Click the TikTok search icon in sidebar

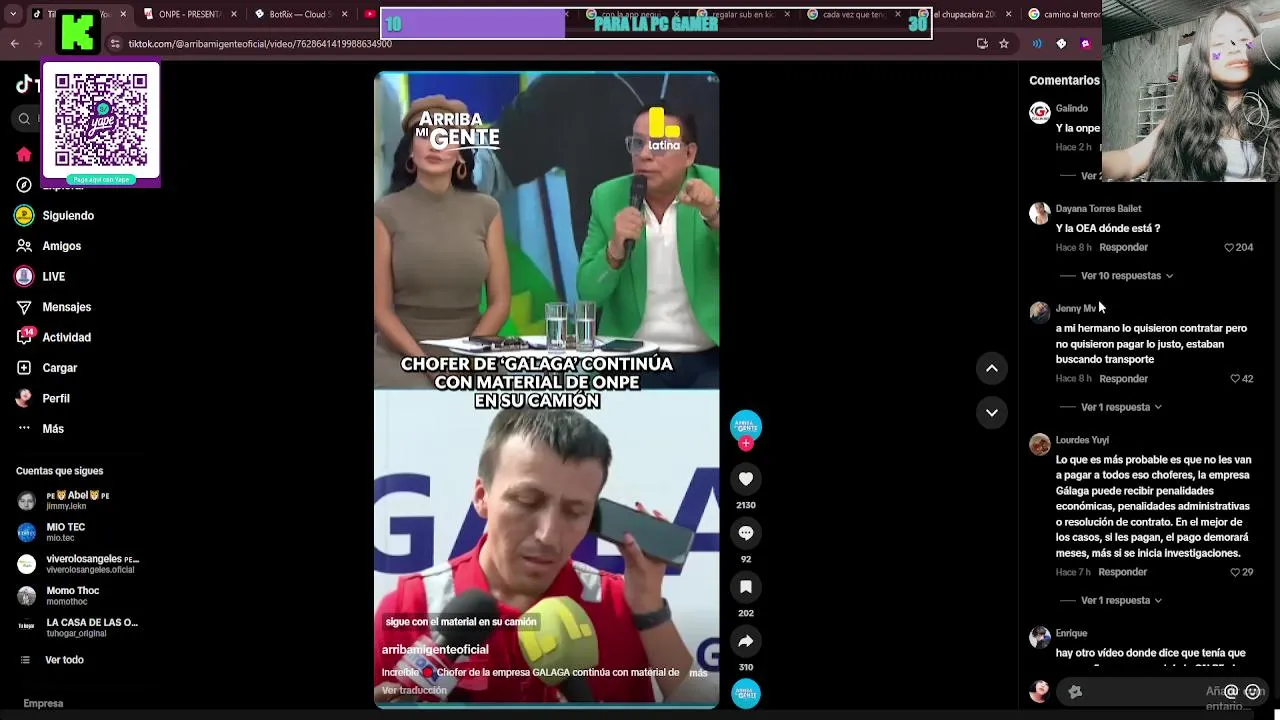pyautogui.click(x=24, y=119)
